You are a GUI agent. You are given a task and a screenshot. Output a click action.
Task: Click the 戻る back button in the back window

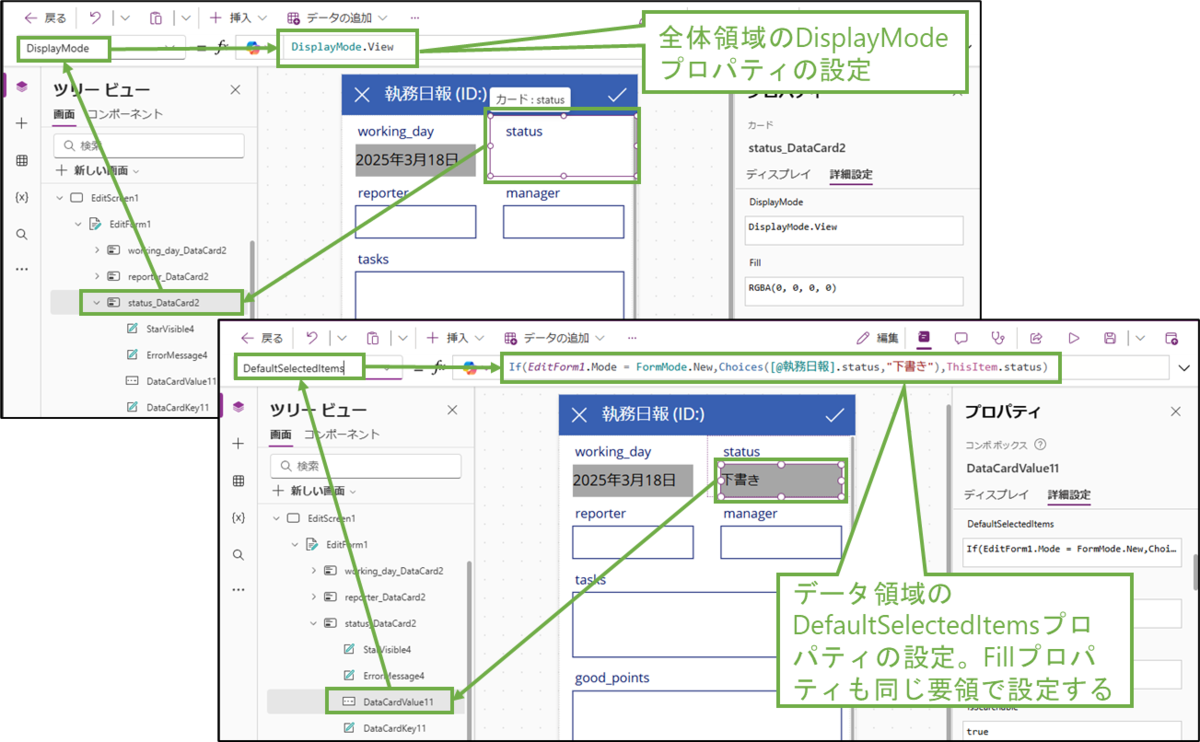coord(45,17)
